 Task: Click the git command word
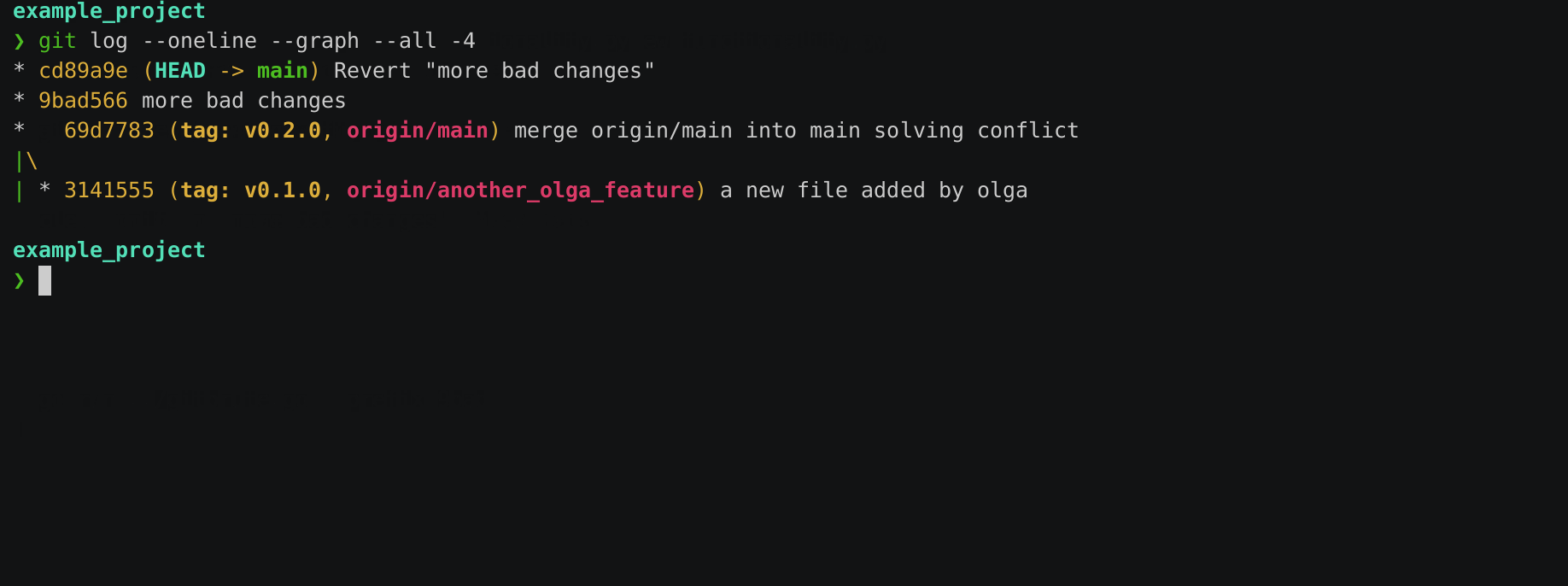tap(57, 41)
